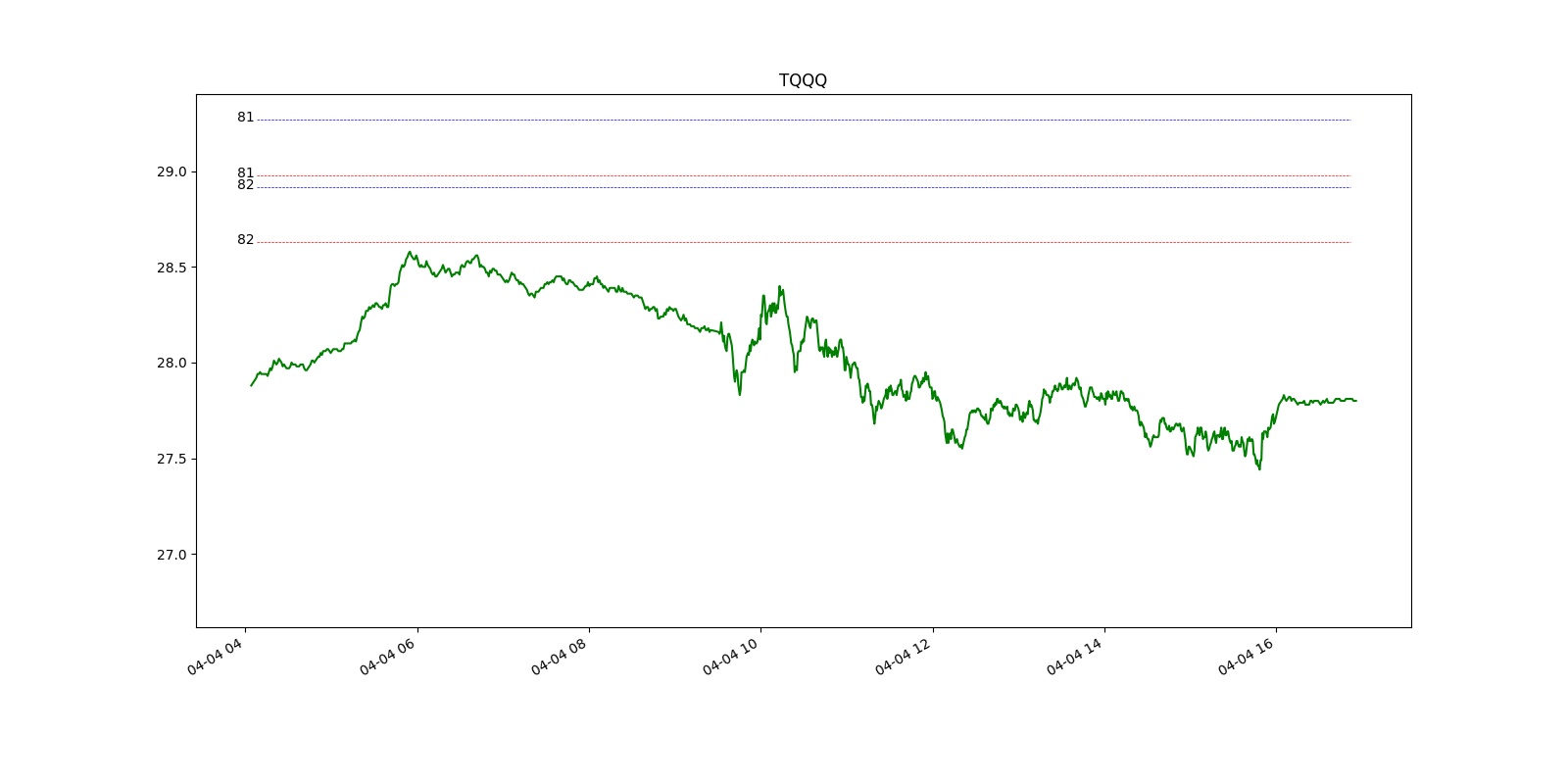The height and width of the screenshot is (784, 1568).
Task: Click the 04-04 14 x-axis label
Action: pos(1074,657)
